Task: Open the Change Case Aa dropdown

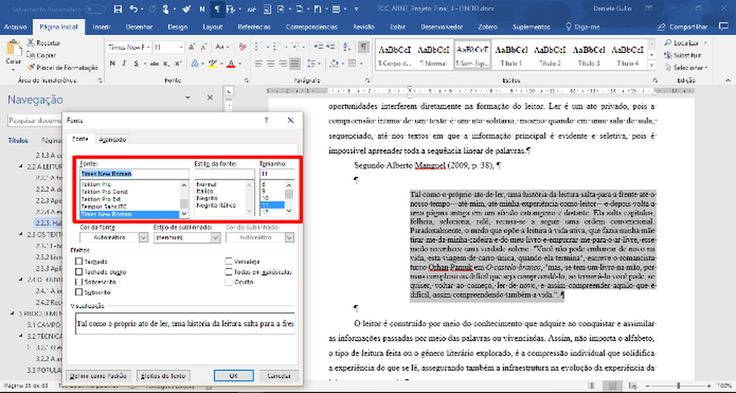Action: click(x=221, y=47)
